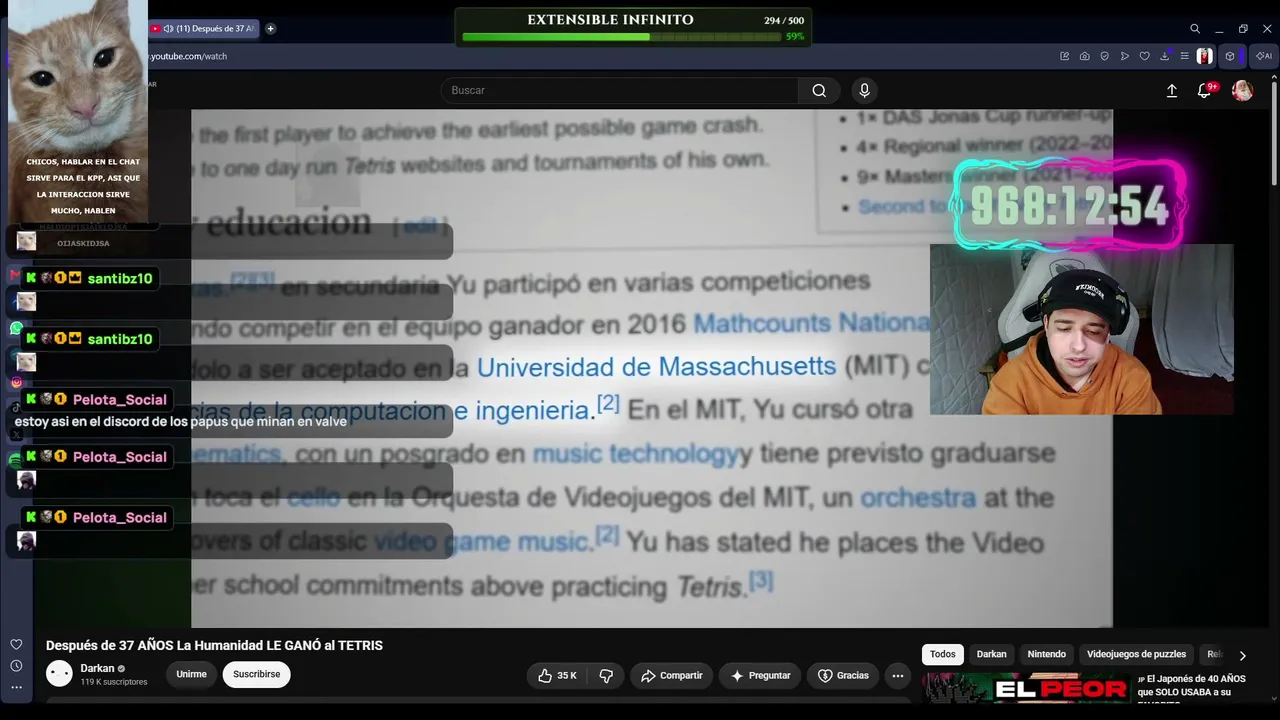Dislike the video with thumbs down
1280x720 pixels.
click(606, 676)
